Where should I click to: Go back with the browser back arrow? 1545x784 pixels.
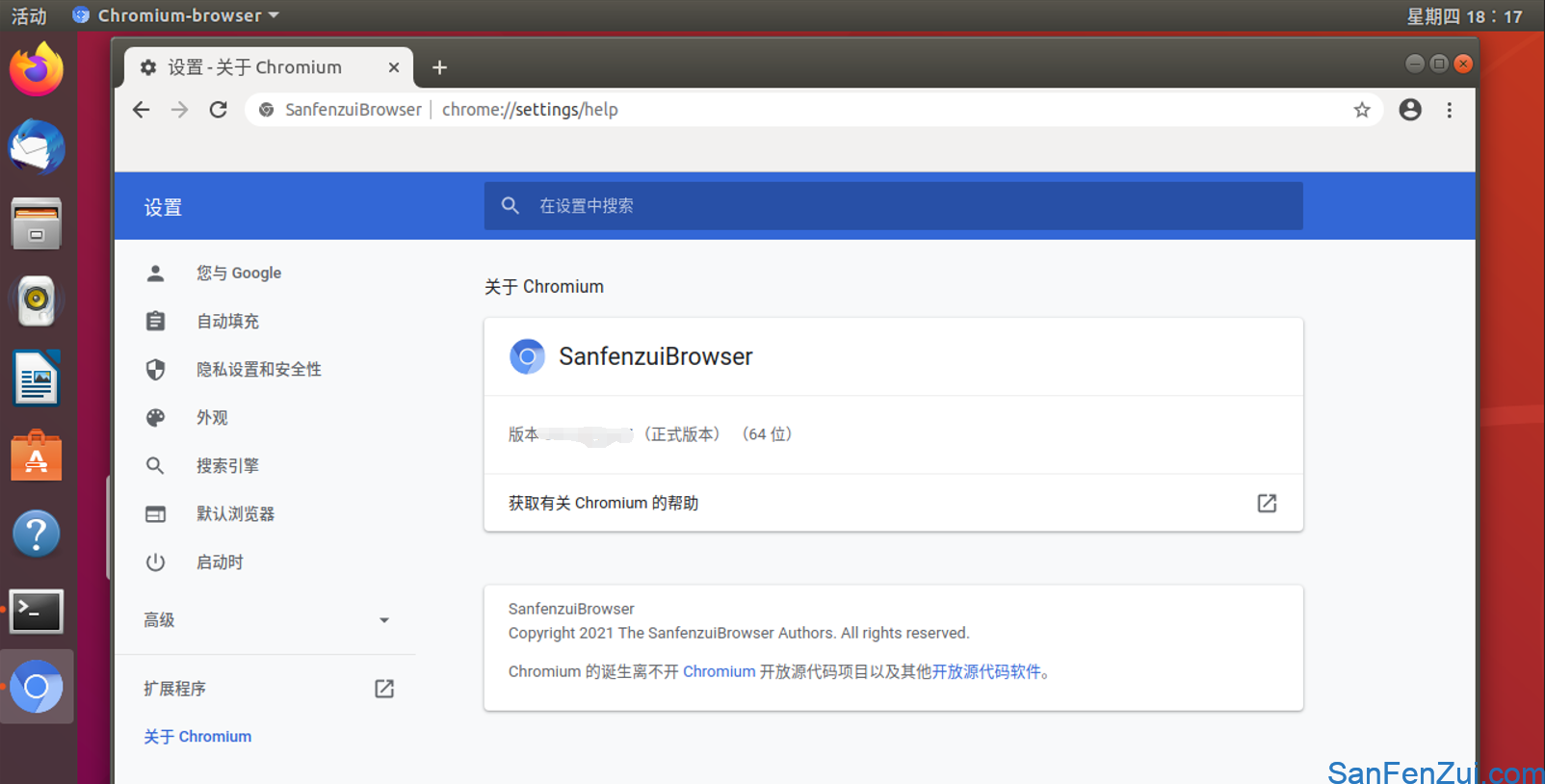pyautogui.click(x=142, y=110)
